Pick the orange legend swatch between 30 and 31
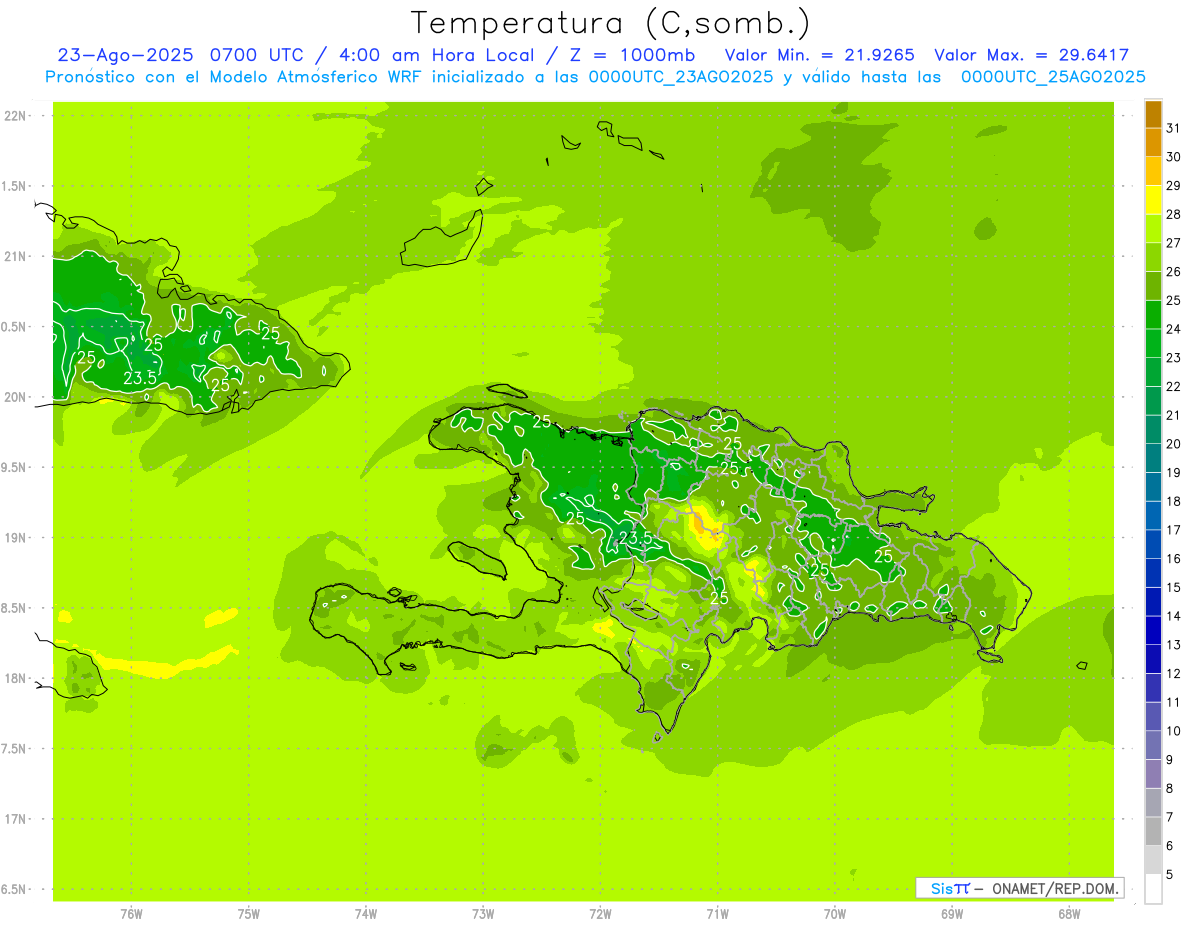This screenshot has width=1200, height=927. click(1153, 143)
